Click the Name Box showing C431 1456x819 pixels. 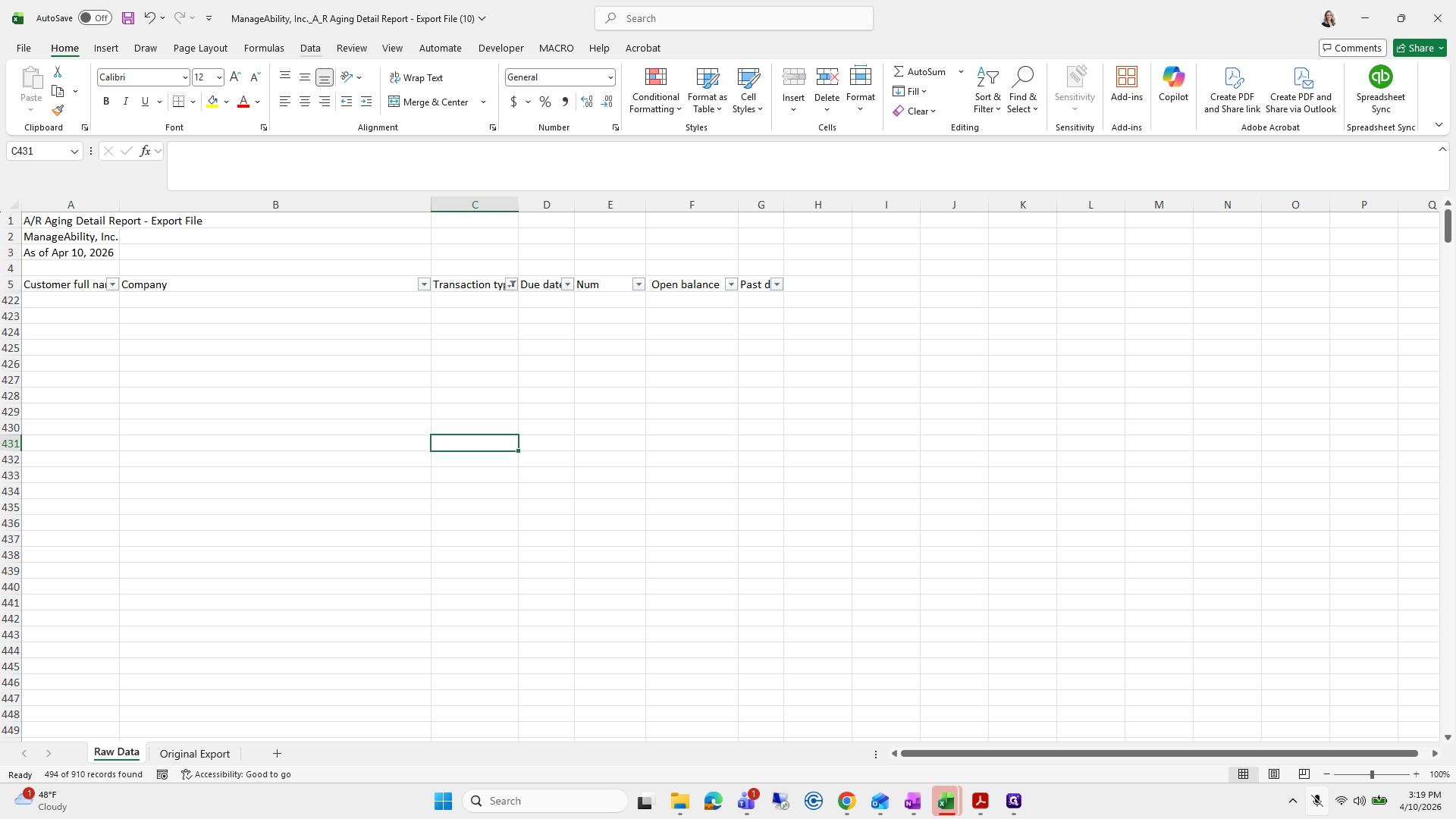[44, 151]
